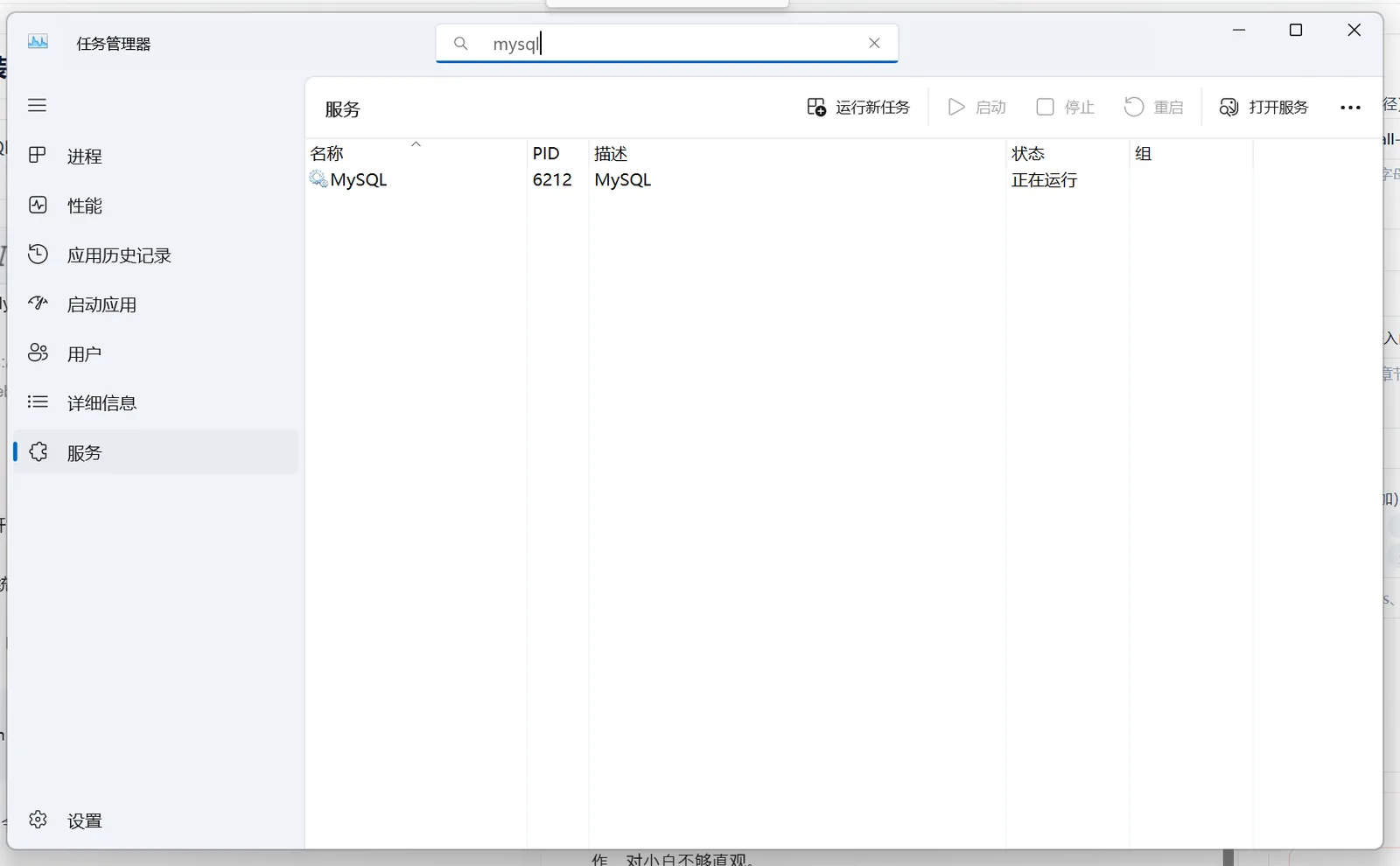Sort by 名称 name column header
The width and height of the screenshot is (1400, 866).
416,153
